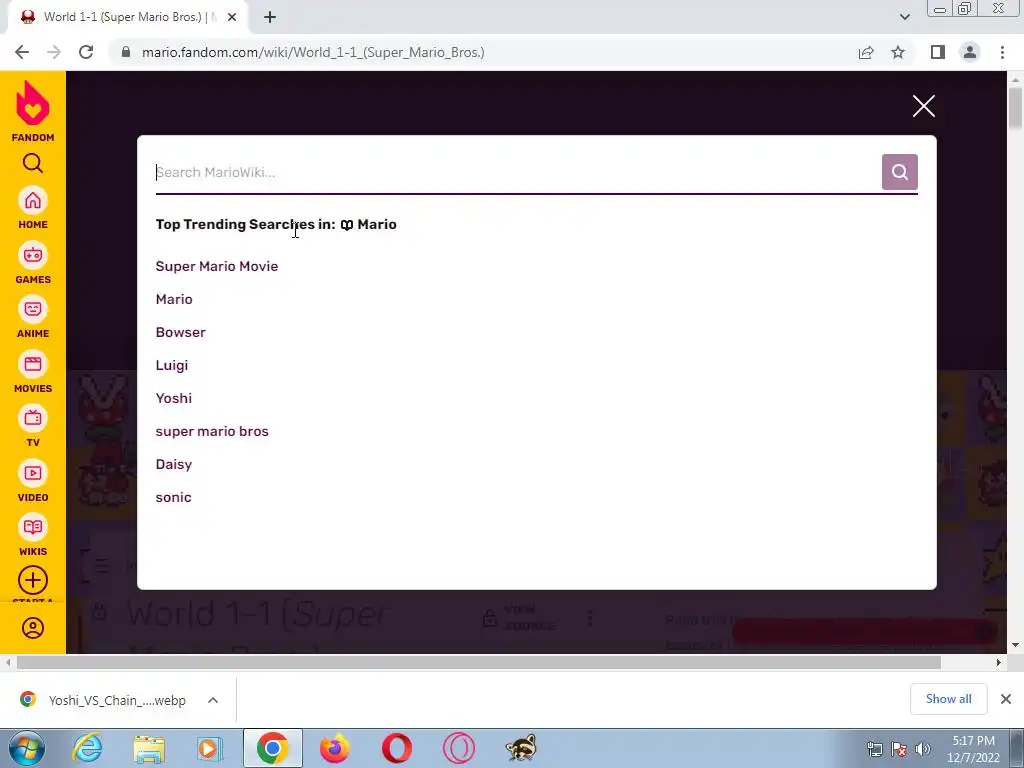This screenshot has height=768, width=1024.
Task: Click the Start a Wiki plus icon
Action: [x=33, y=581]
